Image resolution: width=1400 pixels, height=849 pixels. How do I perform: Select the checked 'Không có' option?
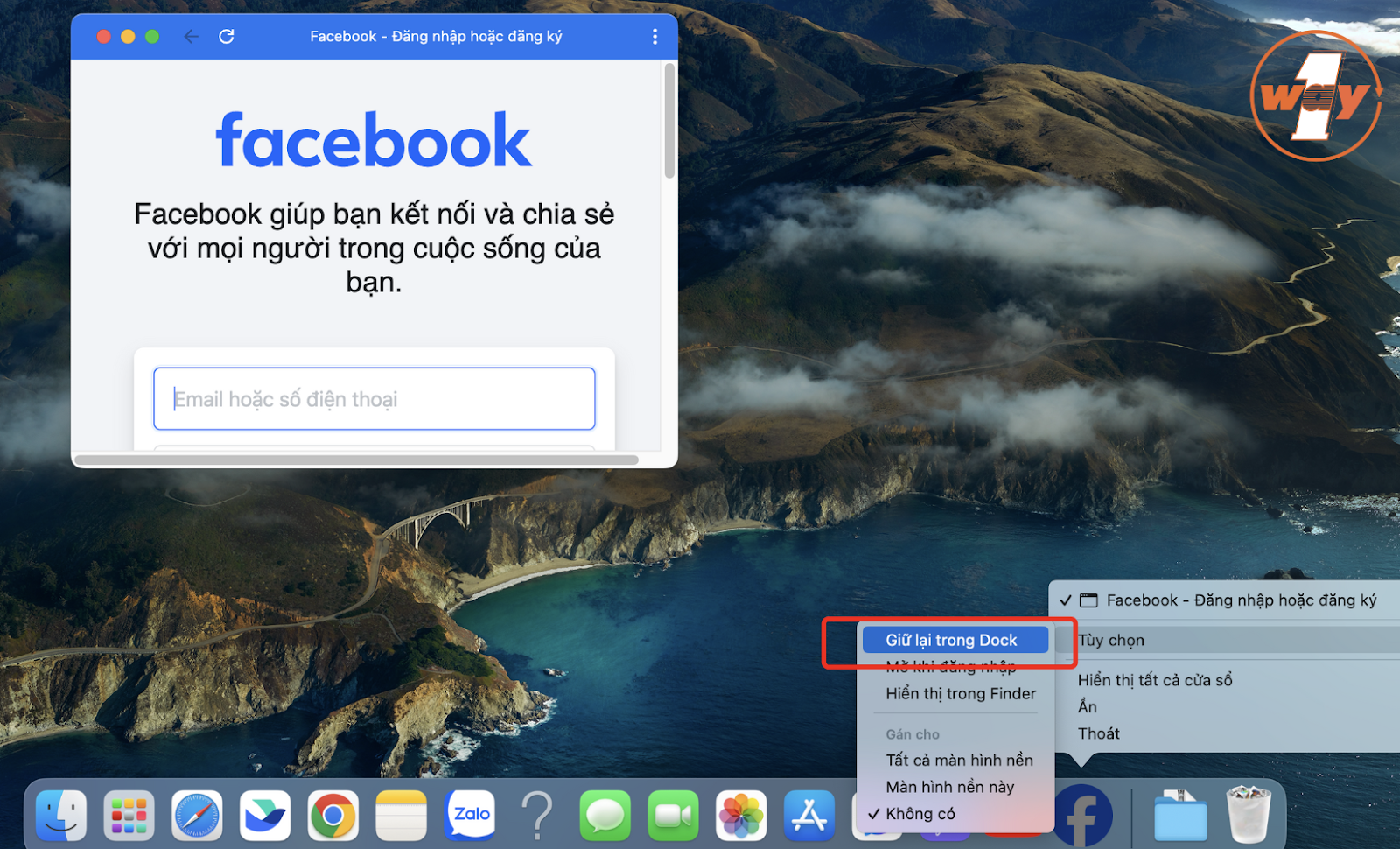tap(955, 814)
